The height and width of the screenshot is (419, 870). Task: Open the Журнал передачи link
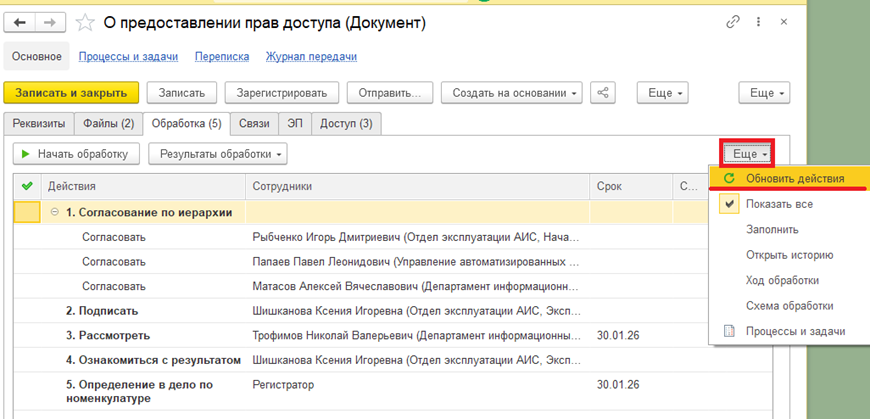(x=310, y=57)
